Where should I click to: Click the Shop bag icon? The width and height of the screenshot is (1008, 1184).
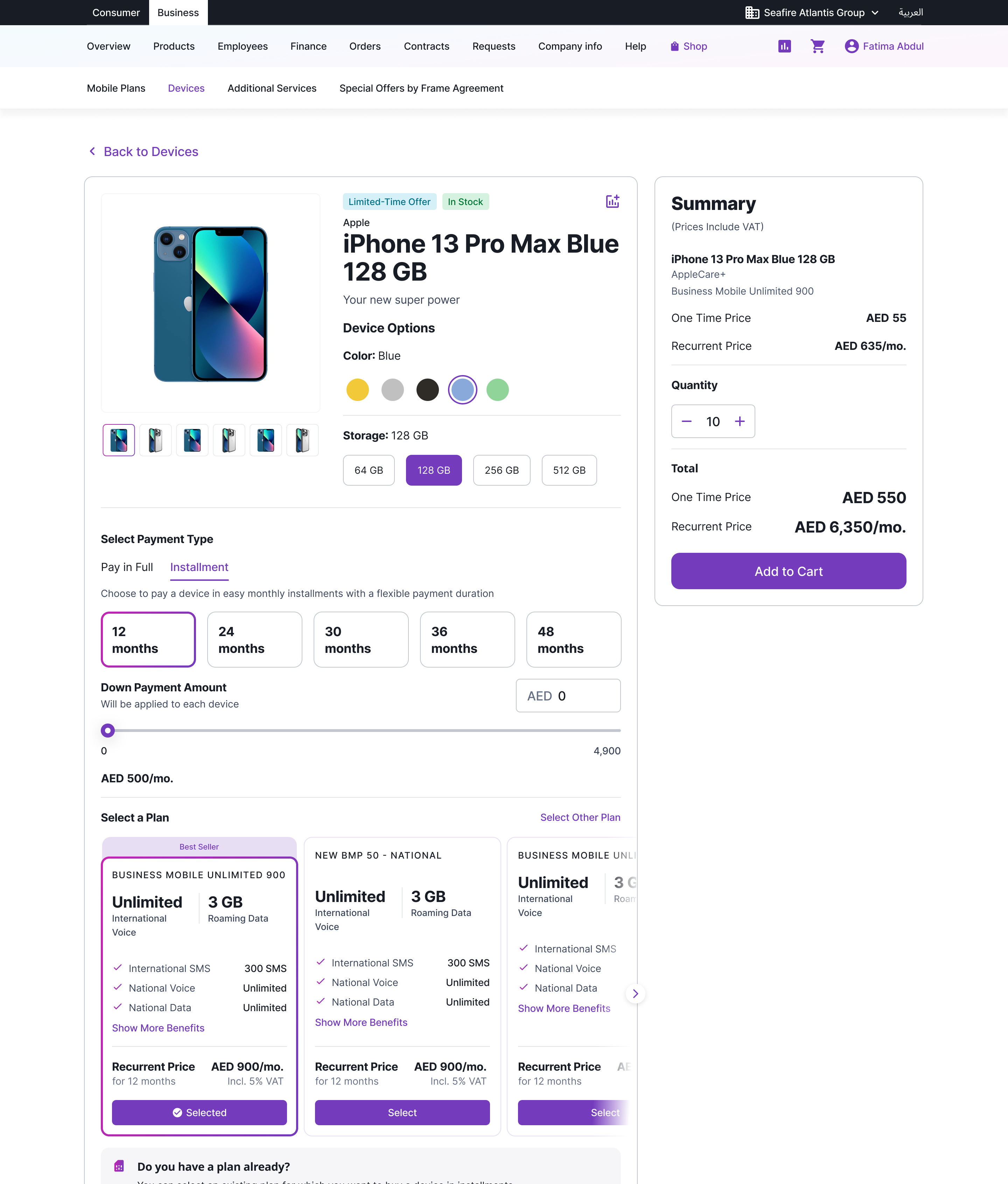coord(674,46)
